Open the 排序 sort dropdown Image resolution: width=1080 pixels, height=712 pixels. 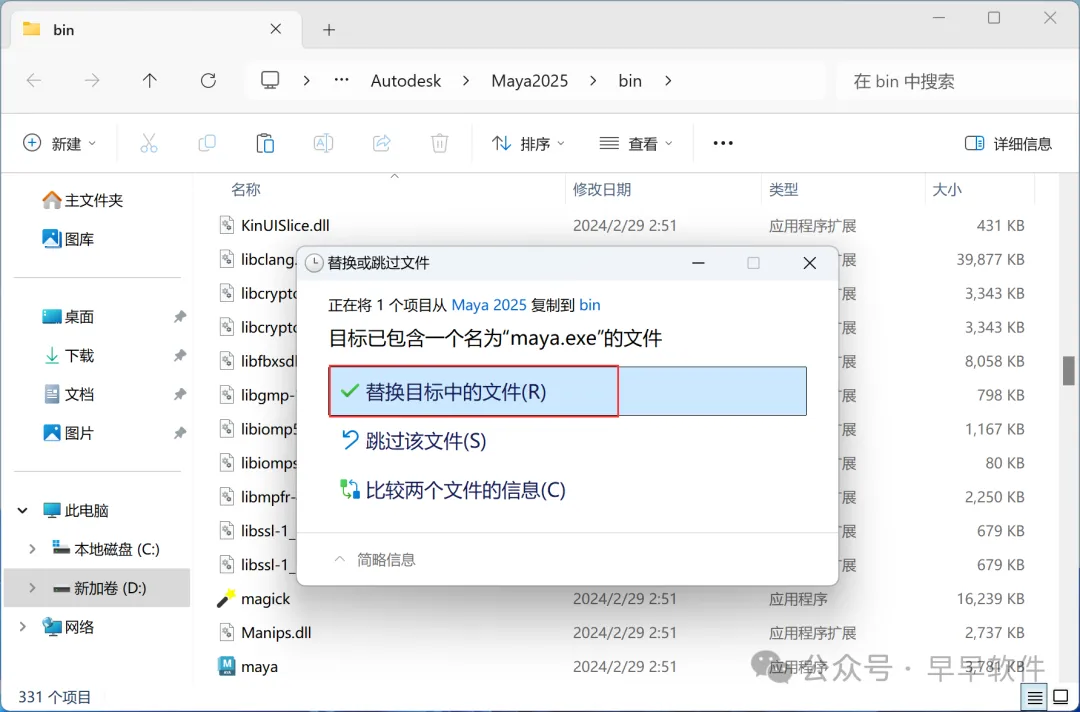[x=528, y=143]
